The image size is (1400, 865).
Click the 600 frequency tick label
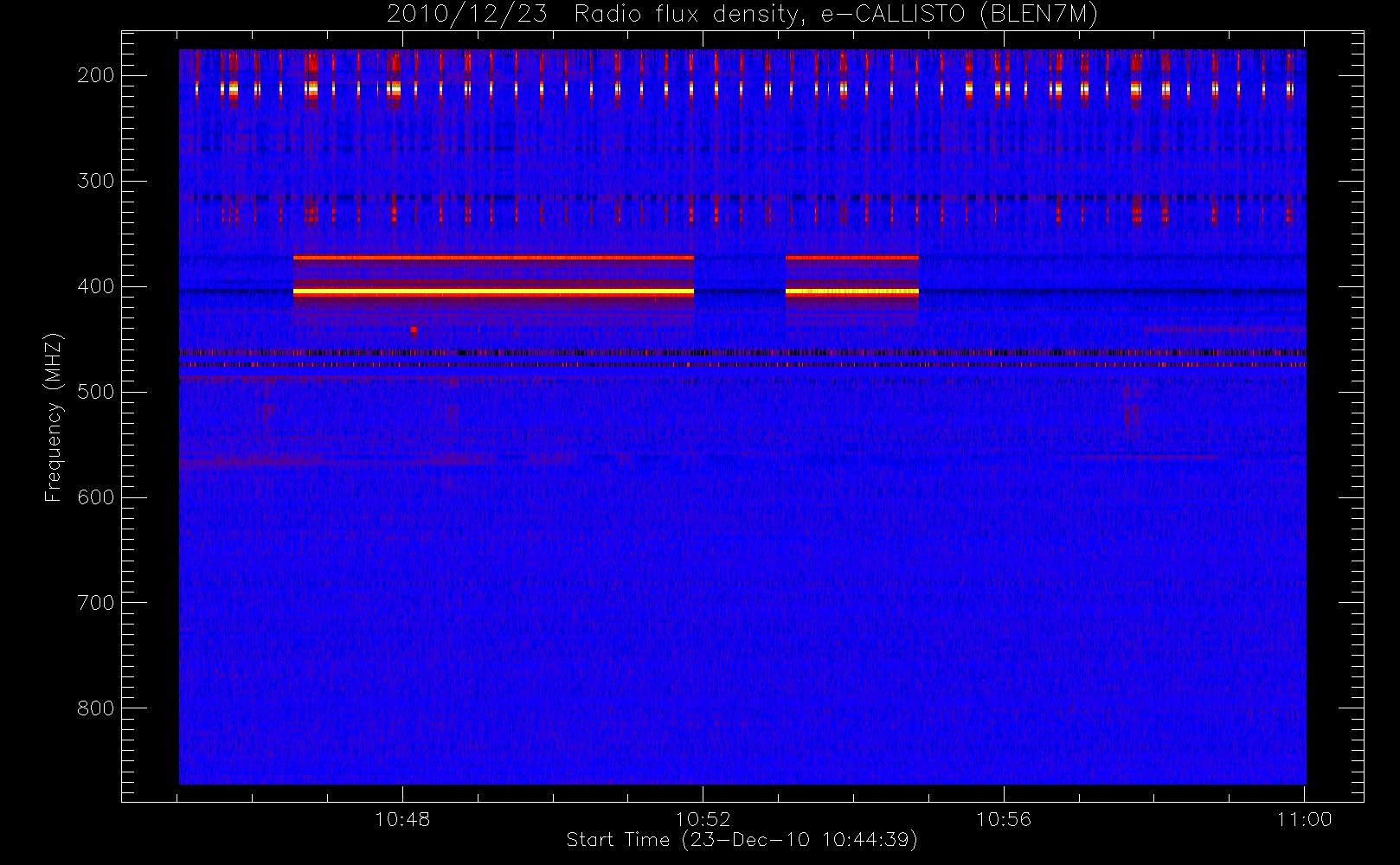coord(96,497)
